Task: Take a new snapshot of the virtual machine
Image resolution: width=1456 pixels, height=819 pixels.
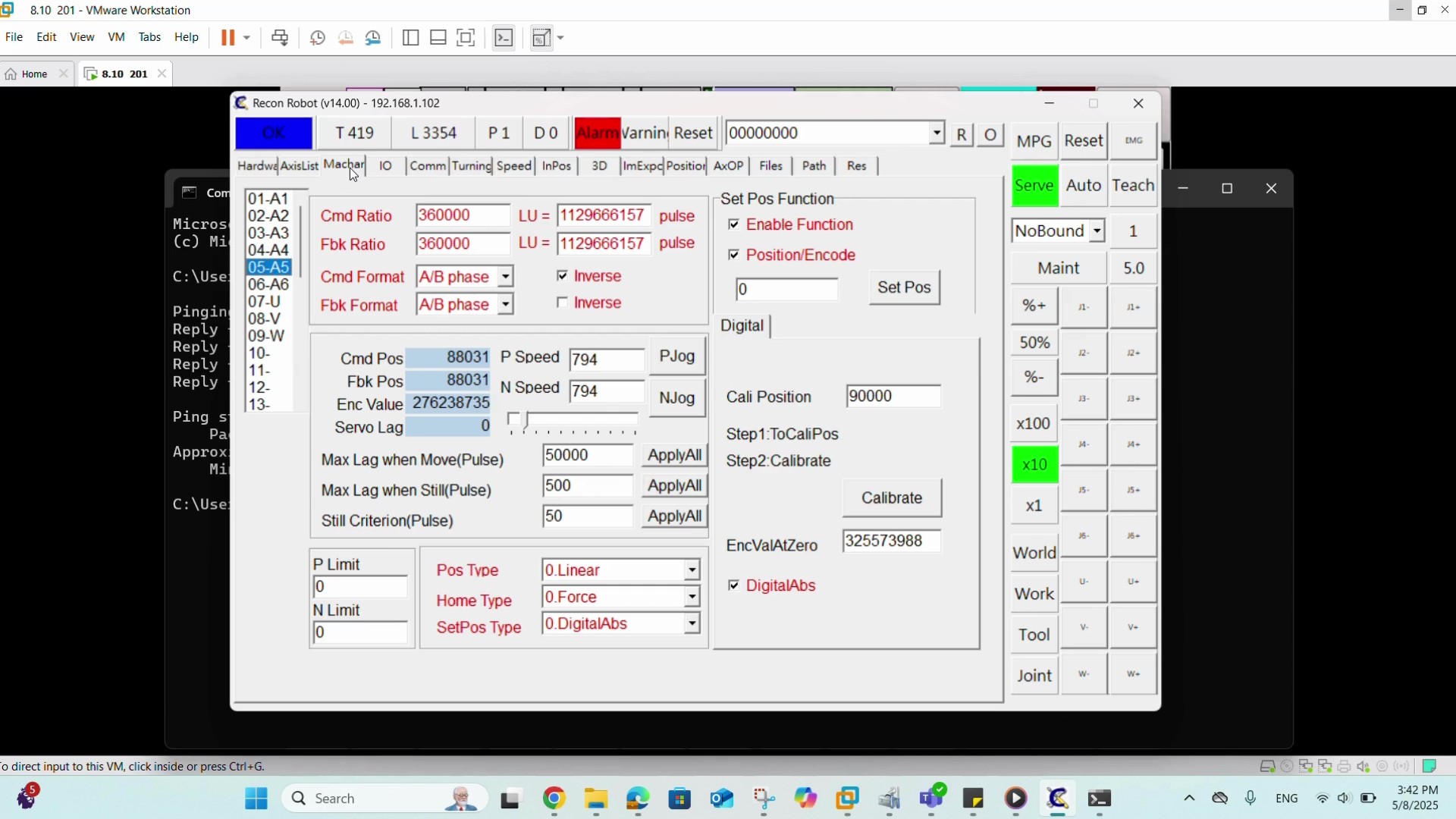Action: [318, 37]
